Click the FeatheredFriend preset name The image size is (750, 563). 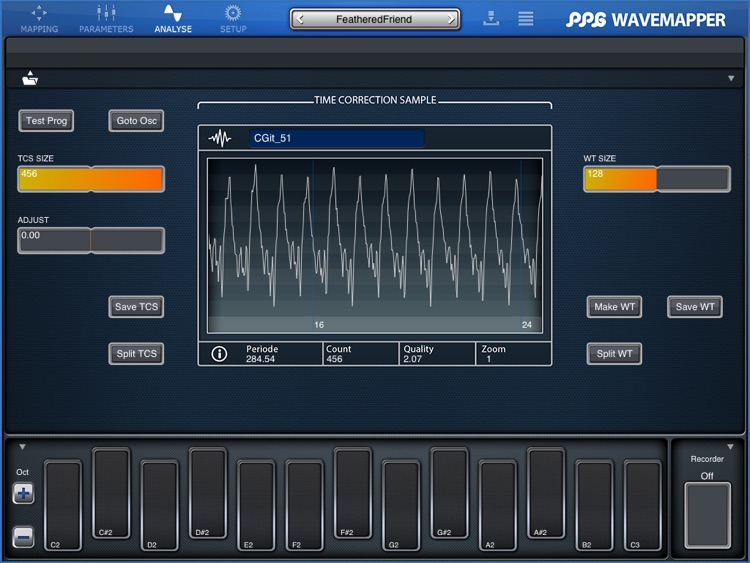tap(374, 19)
